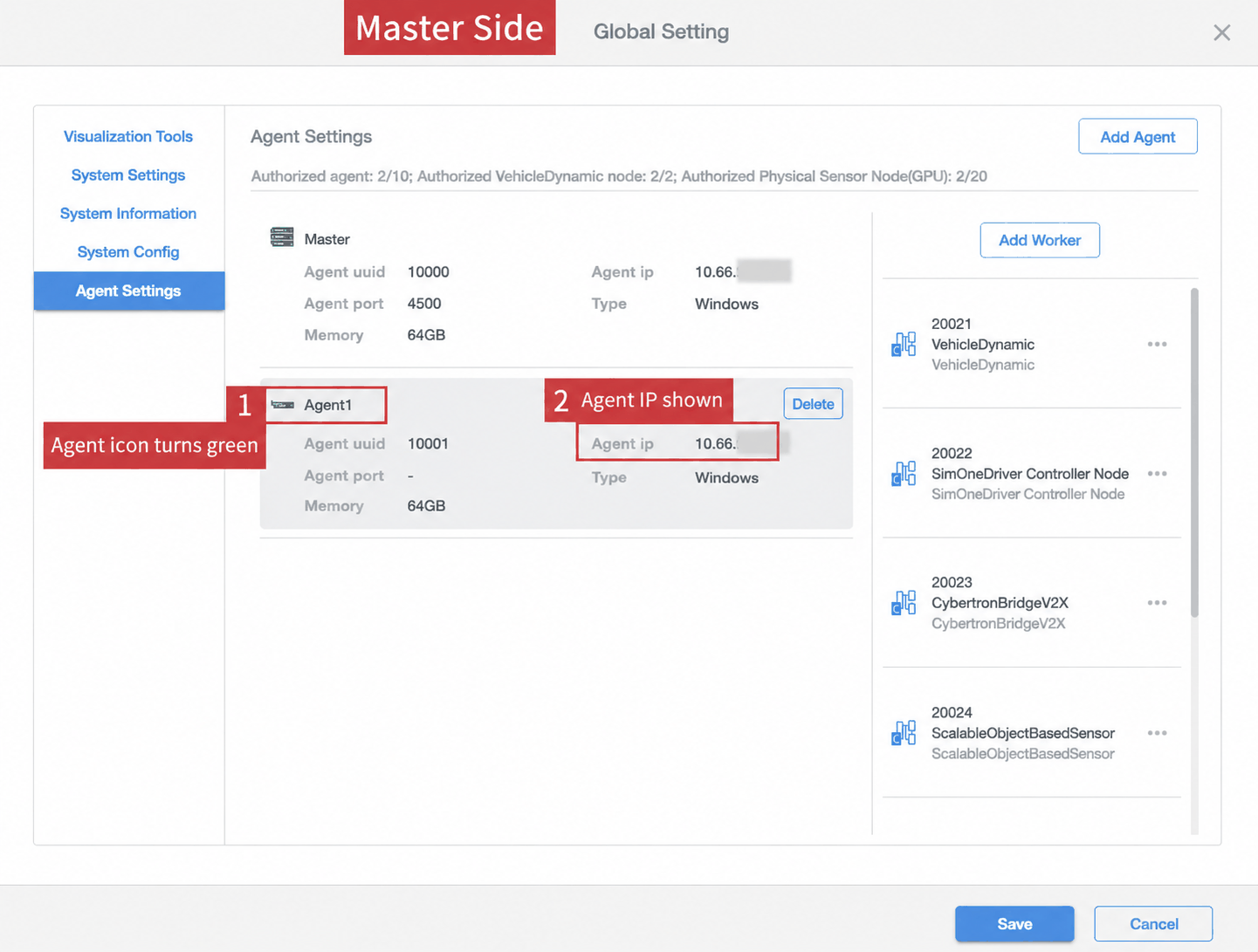The height and width of the screenshot is (952, 1258).
Task: Click the Agent1 Type Windows value
Action: coord(726,477)
